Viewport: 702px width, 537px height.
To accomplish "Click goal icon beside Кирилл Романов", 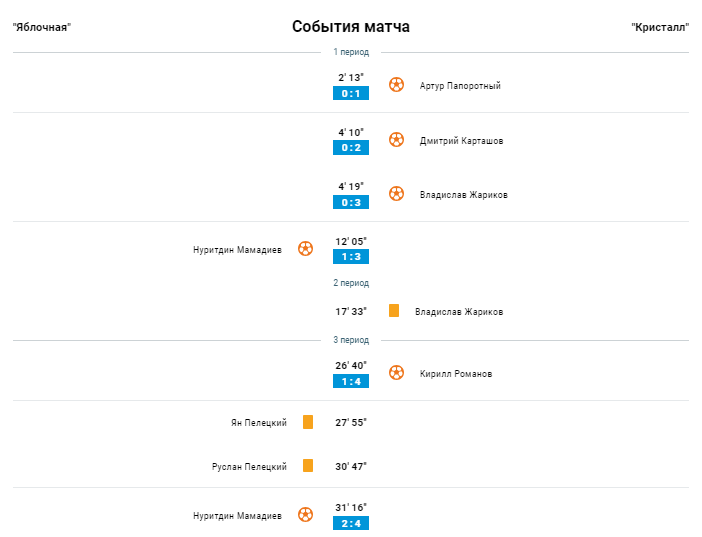I will 396,373.
